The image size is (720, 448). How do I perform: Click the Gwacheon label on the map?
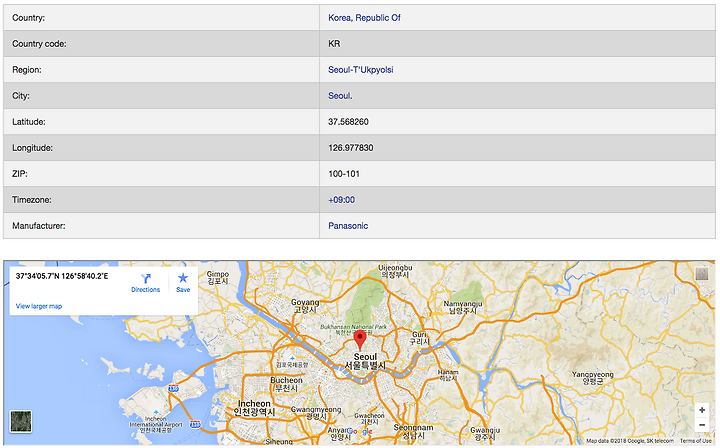click(369, 418)
